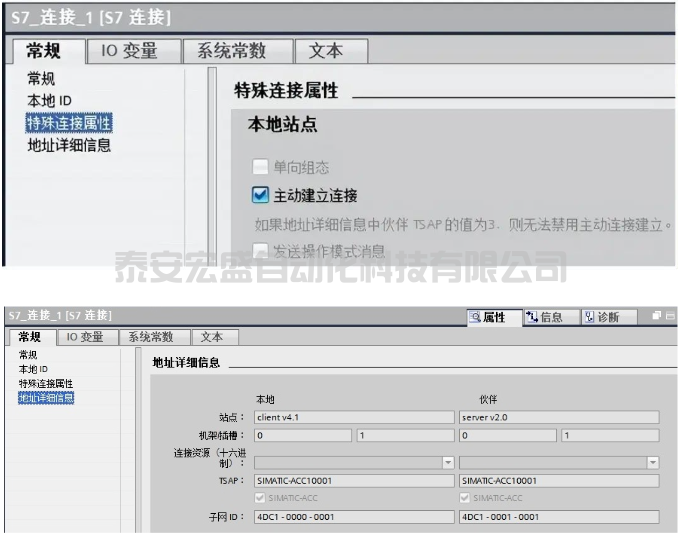This screenshot has width=678, height=535.
Task: Select the 文本 tab in the S7_连接_1 window
Action: pyautogui.click(x=325, y=51)
